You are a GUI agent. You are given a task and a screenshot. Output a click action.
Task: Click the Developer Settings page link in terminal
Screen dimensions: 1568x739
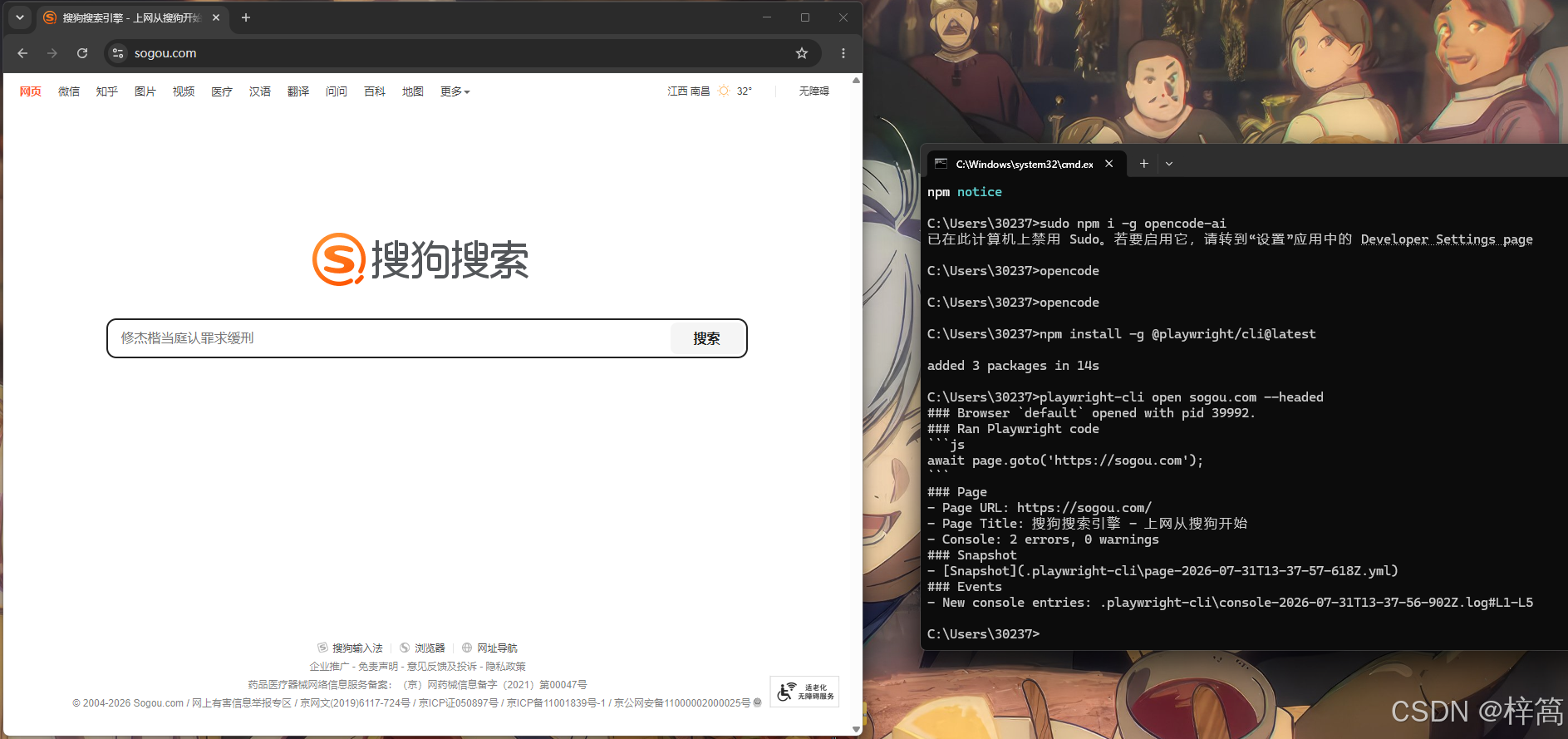1447,239
